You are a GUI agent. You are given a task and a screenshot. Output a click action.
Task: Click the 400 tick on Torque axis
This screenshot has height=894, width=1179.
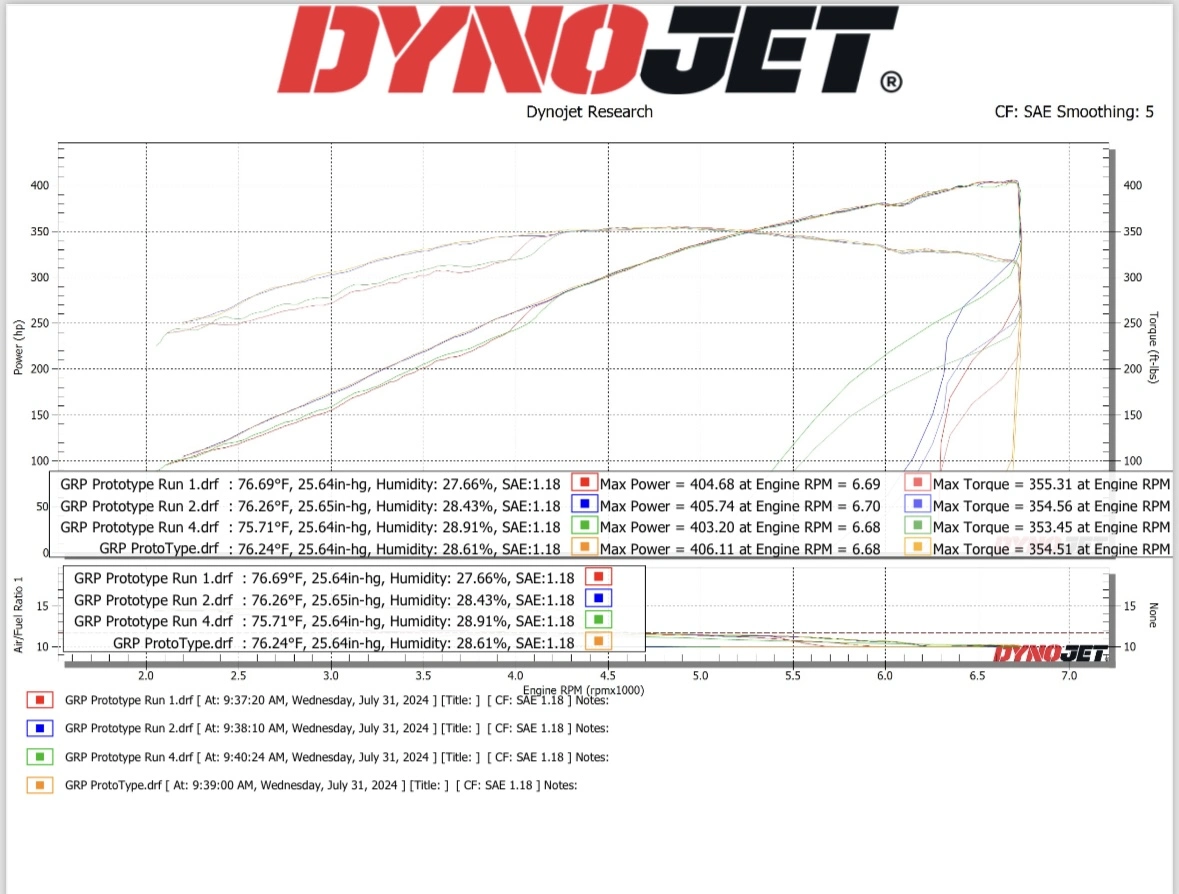point(1132,185)
